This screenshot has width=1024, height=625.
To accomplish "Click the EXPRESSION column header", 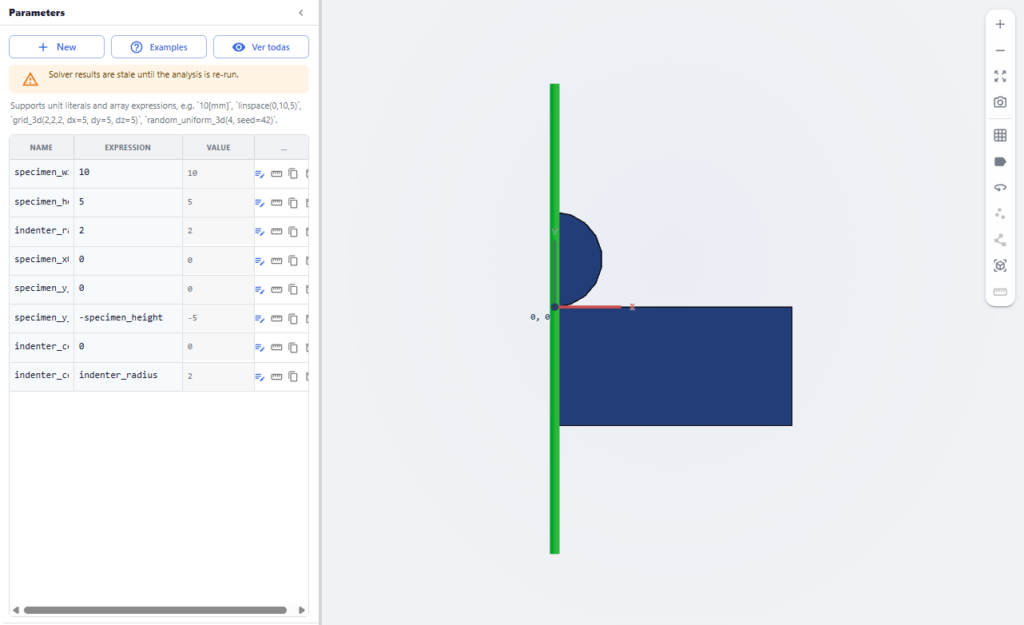I will click(128, 148).
